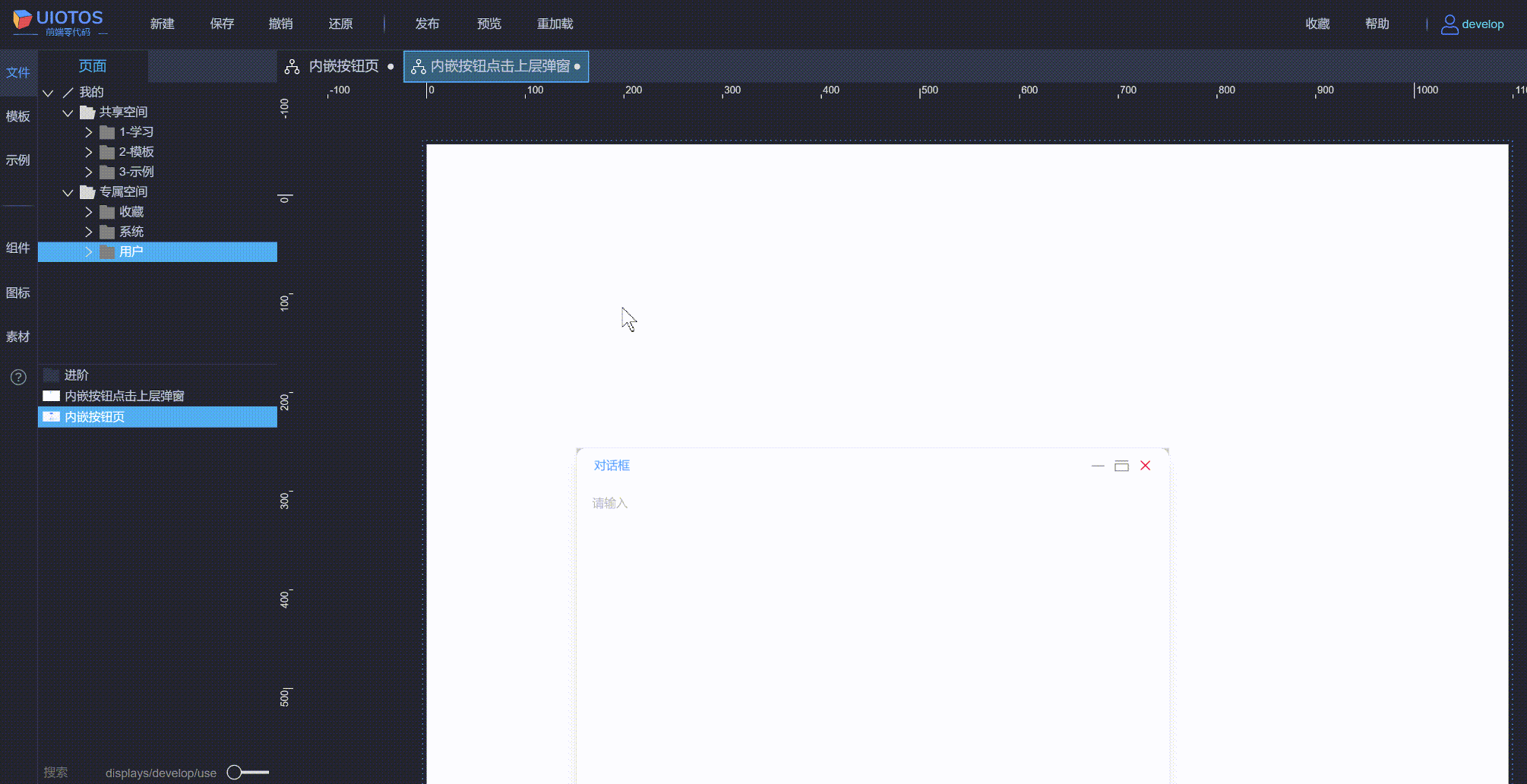Collapse the 共享空间 folder

(68, 112)
